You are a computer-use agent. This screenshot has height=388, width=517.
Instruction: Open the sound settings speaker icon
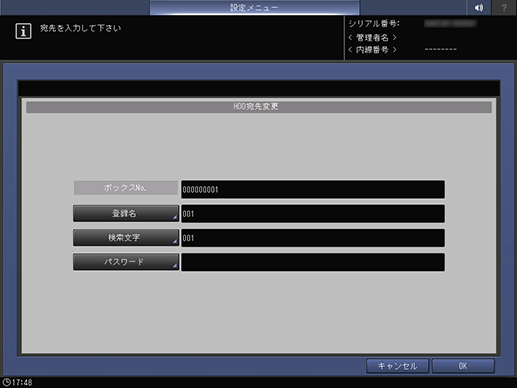[x=479, y=7]
